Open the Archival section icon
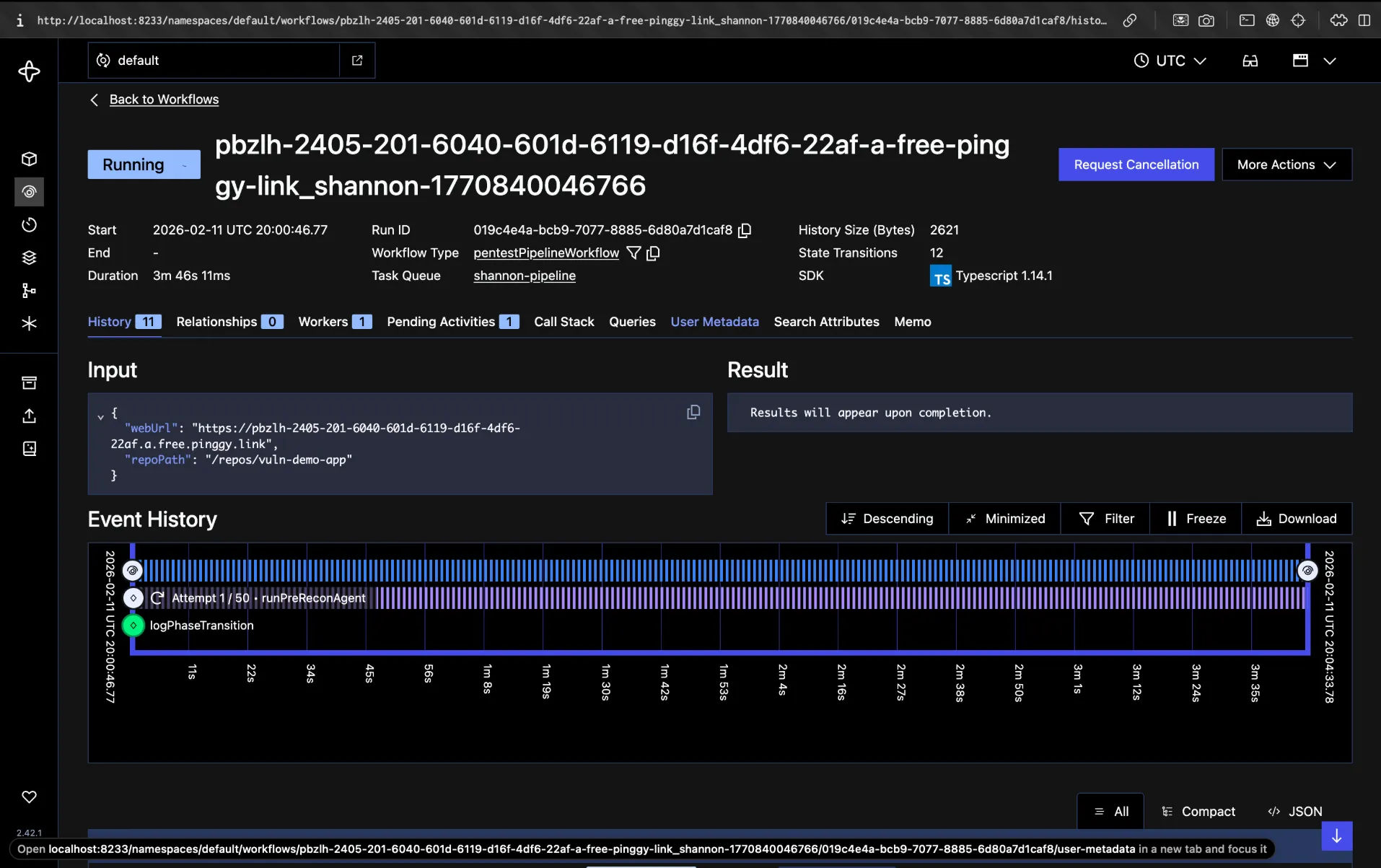 click(x=29, y=382)
